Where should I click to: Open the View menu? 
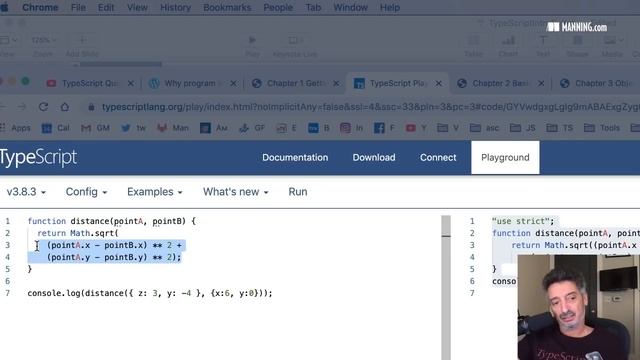137,7
